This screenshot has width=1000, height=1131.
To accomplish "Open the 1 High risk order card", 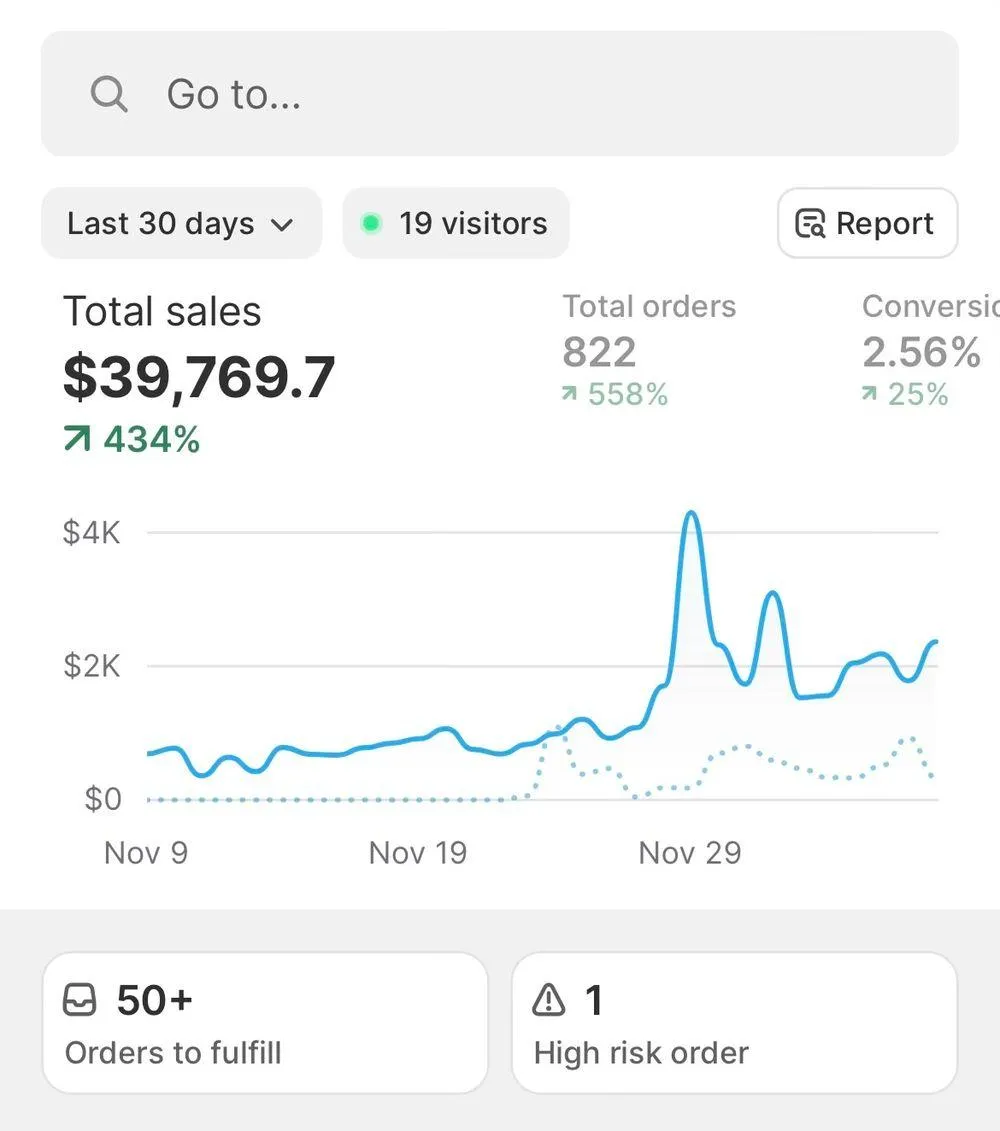I will 734,1022.
